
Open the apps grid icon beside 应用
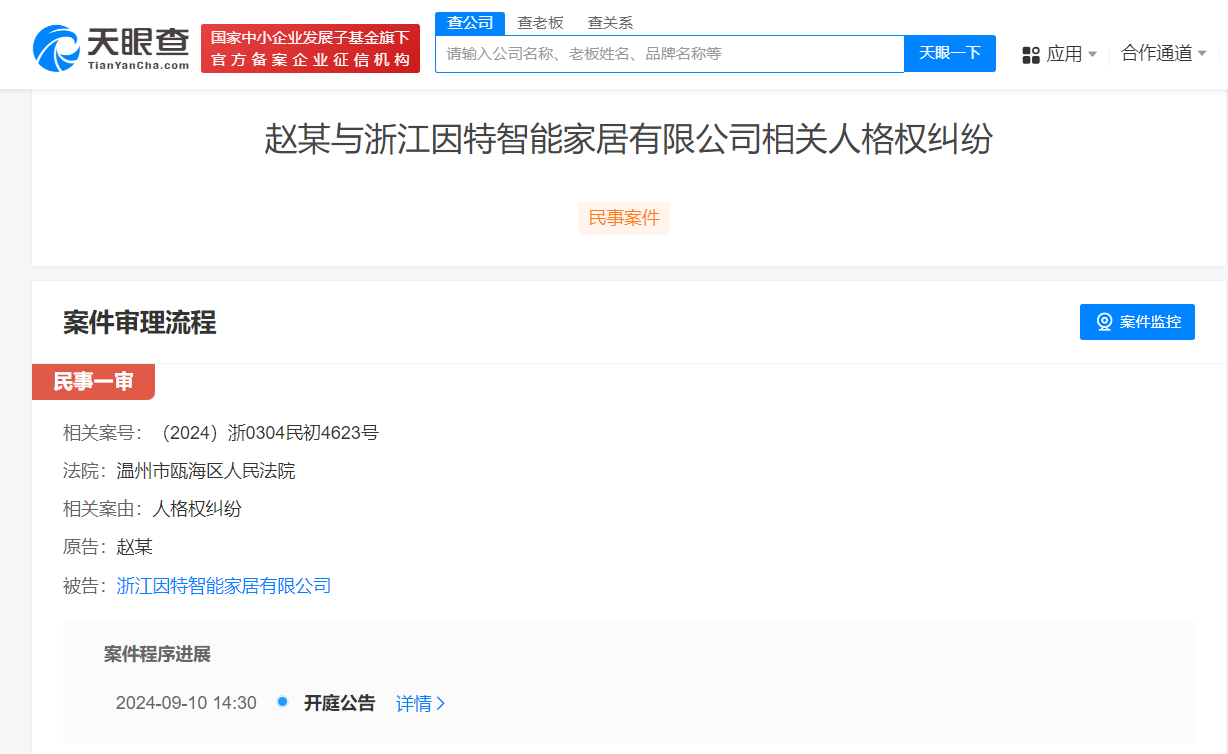tap(1030, 55)
